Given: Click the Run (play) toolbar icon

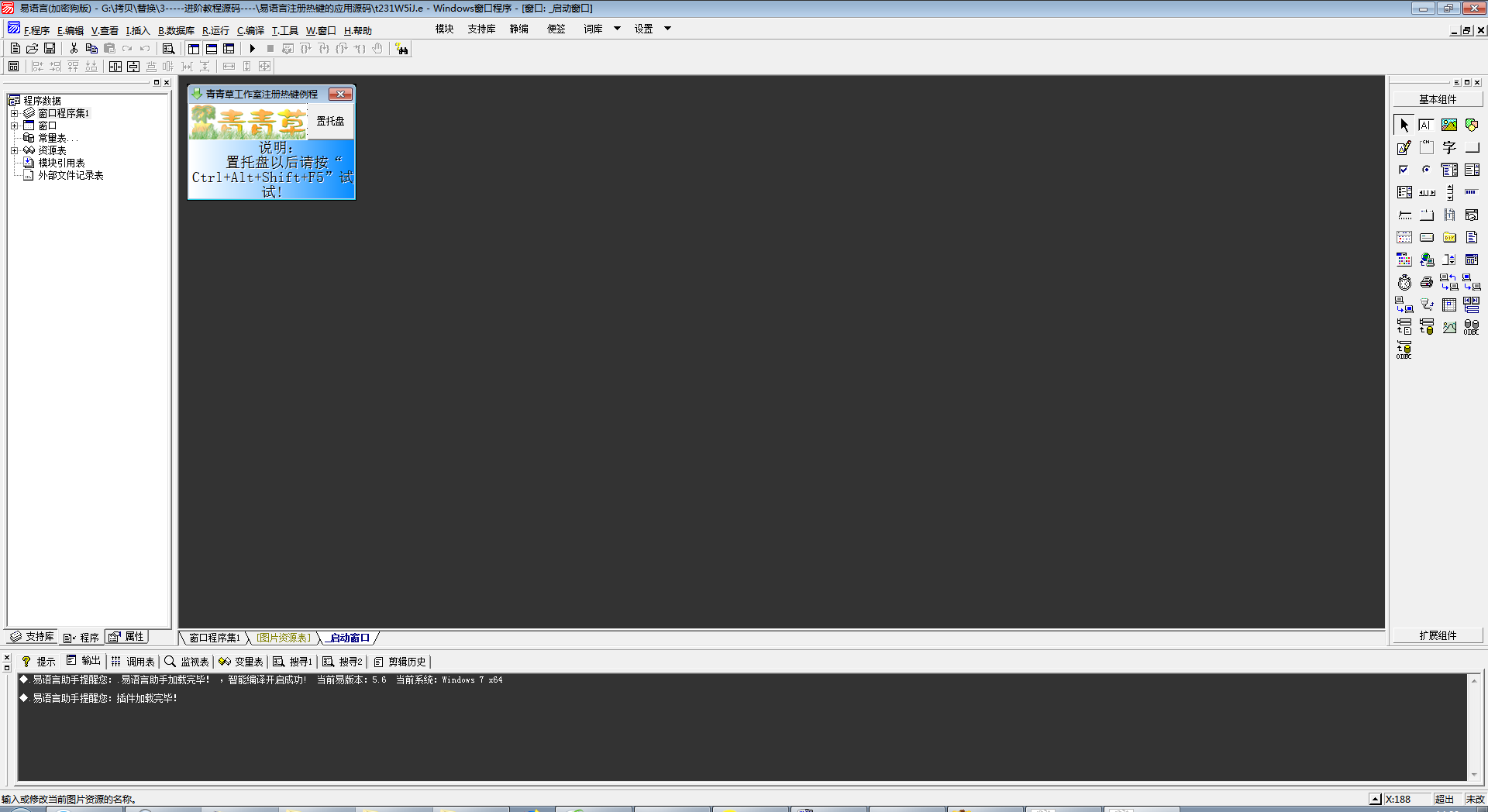Looking at the screenshot, I should (x=252, y=49).
